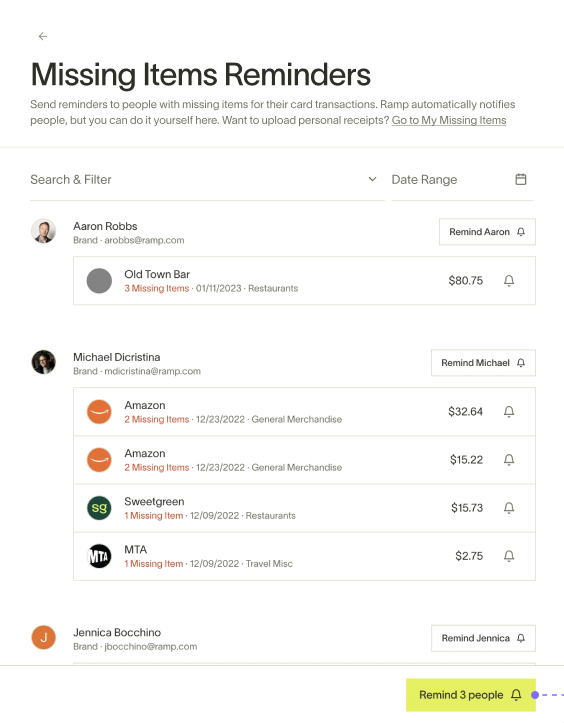This screenshot has width=564, height=723.
Task: Click Jennica Bocchino's orange J avatar
Action: coord(43,637)
